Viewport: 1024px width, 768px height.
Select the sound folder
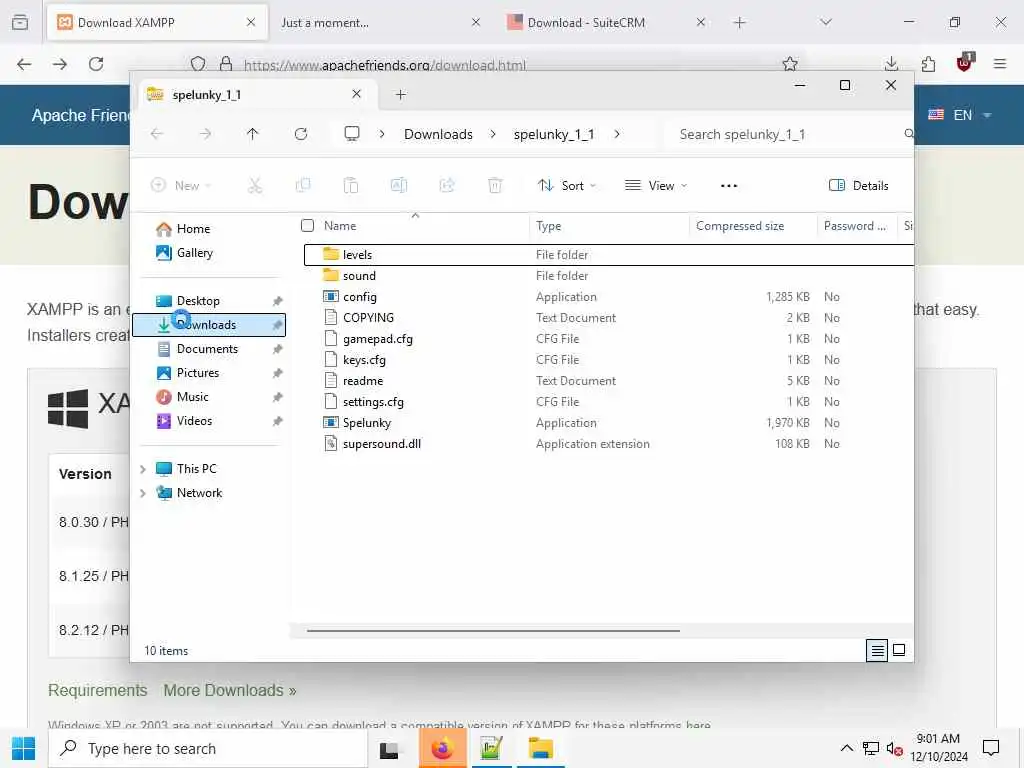(359, 276)
